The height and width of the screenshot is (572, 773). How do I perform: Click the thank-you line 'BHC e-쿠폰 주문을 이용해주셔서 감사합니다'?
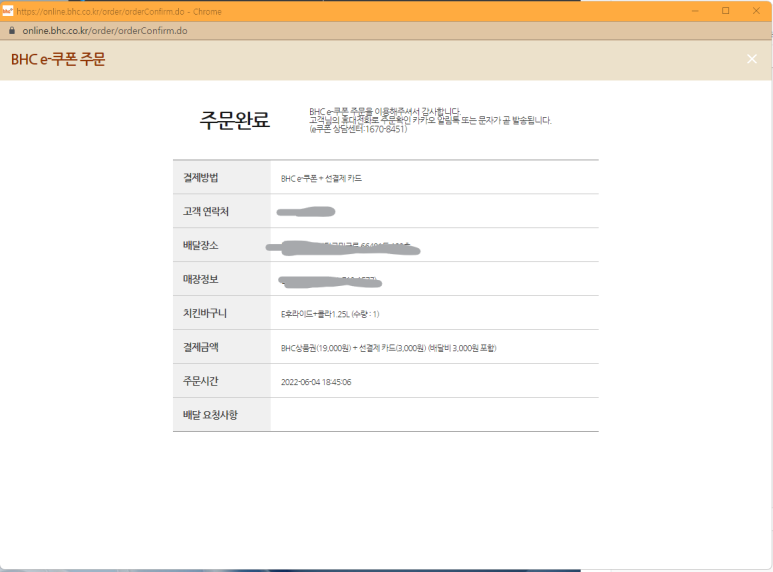[x=385, y=111]
